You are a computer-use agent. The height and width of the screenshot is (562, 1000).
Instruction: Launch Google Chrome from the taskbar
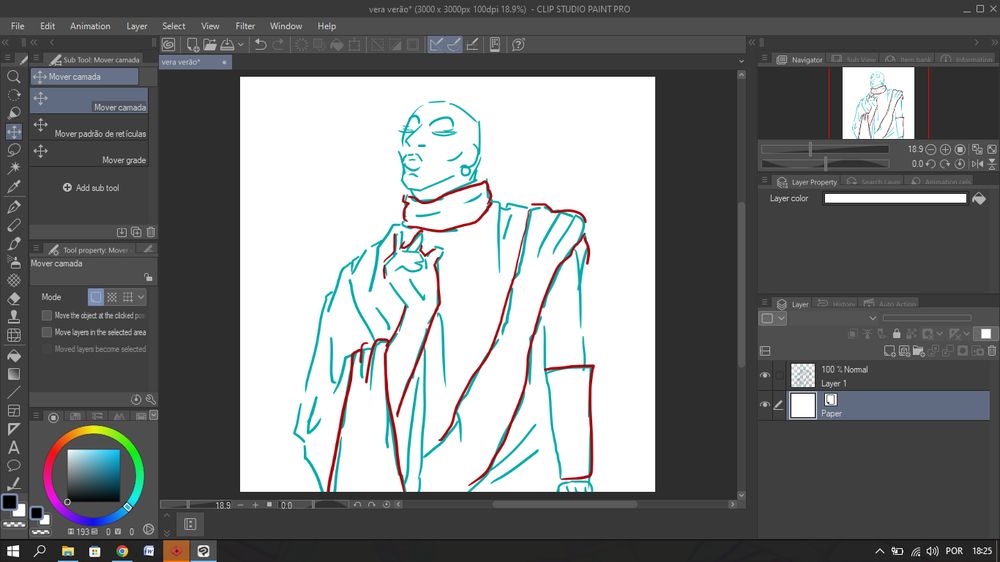click(x=122, y=551)
